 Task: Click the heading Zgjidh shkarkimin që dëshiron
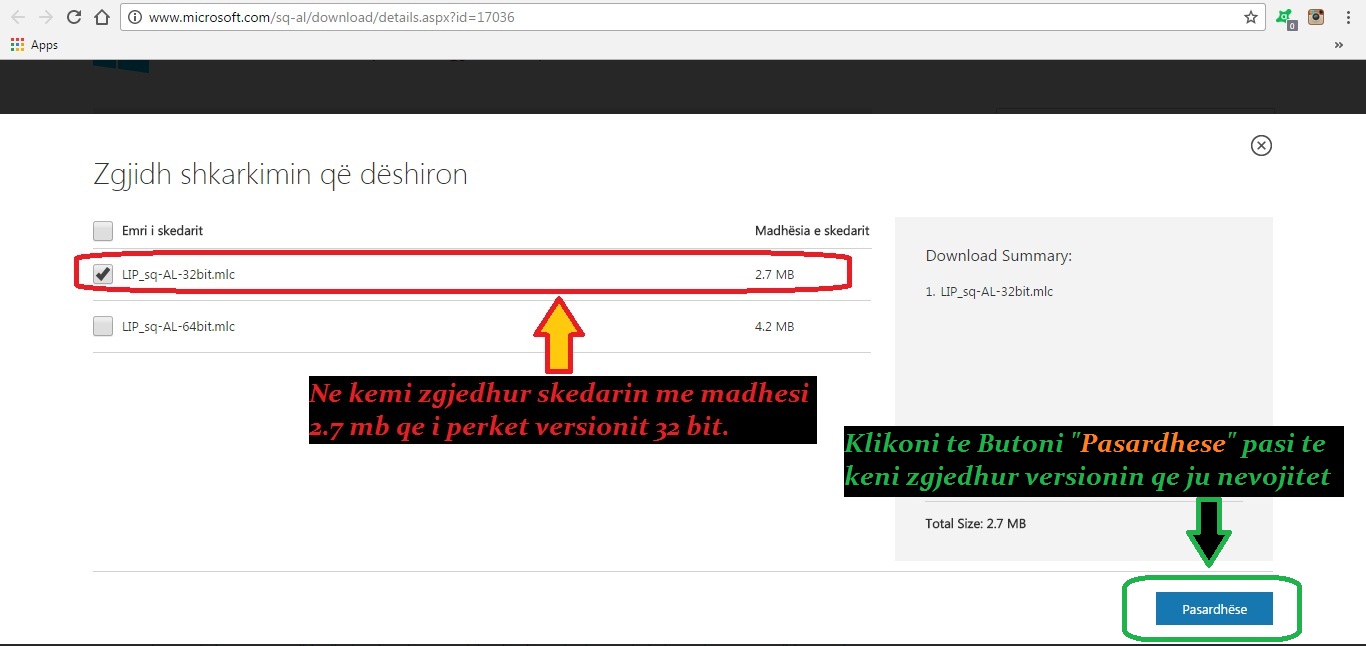pos(280,175)
